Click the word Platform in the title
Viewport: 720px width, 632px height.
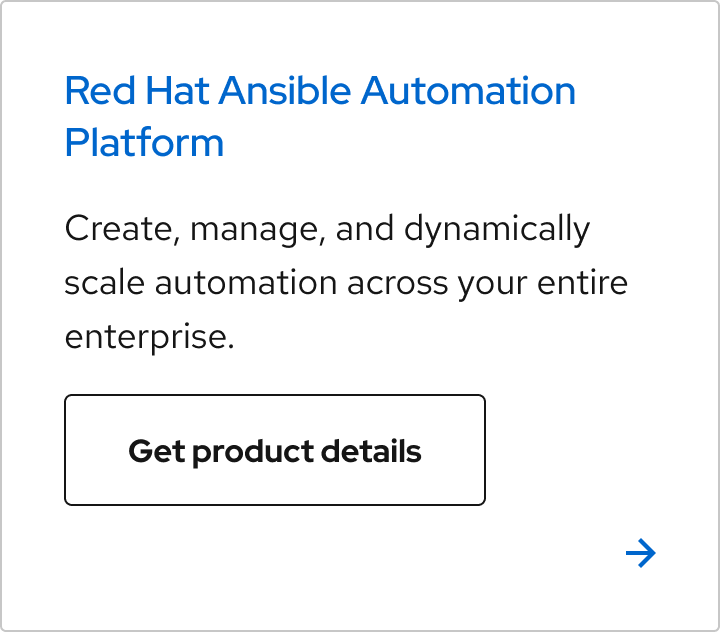pos(144,143)
